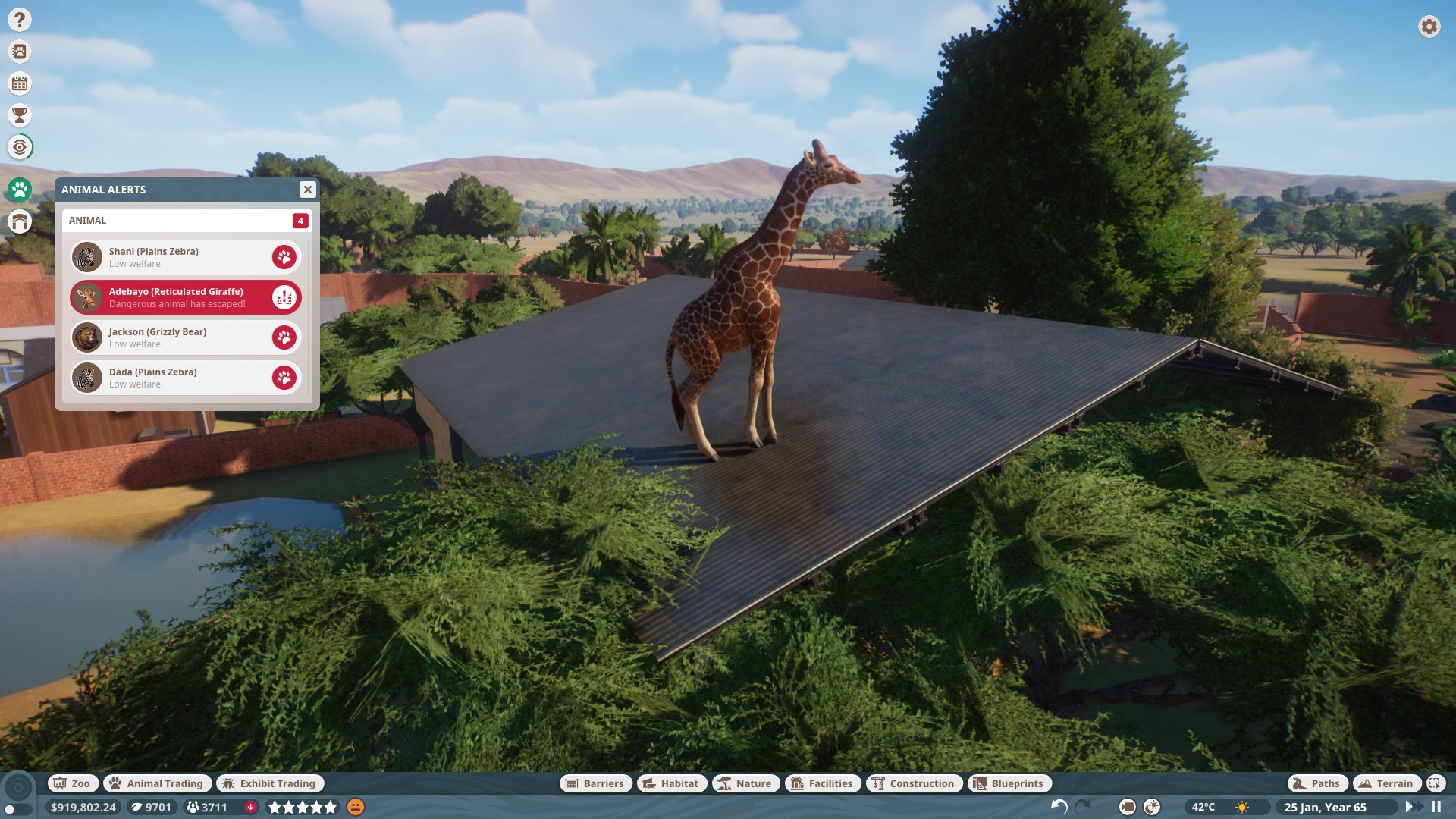Open the Construction build menu
This screenshot has width=1456, height=819.
point(915,783)
